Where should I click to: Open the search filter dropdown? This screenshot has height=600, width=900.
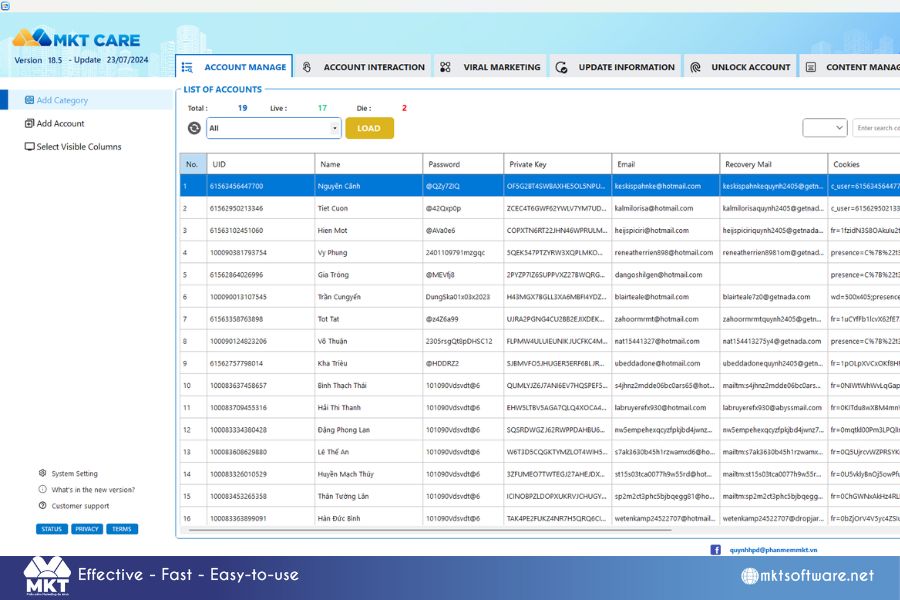(x=825, y=127)
